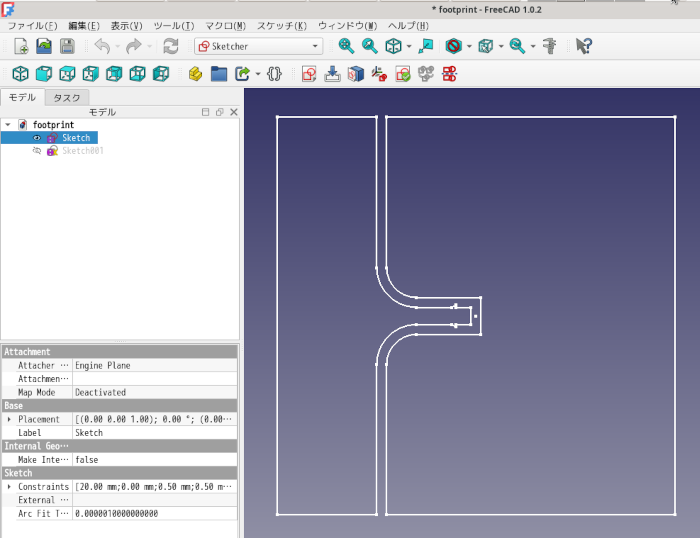The height and width of the screenshot is (538, 700).
Task: Click the What's This help cursor icon
Action: tap(583, 46)
